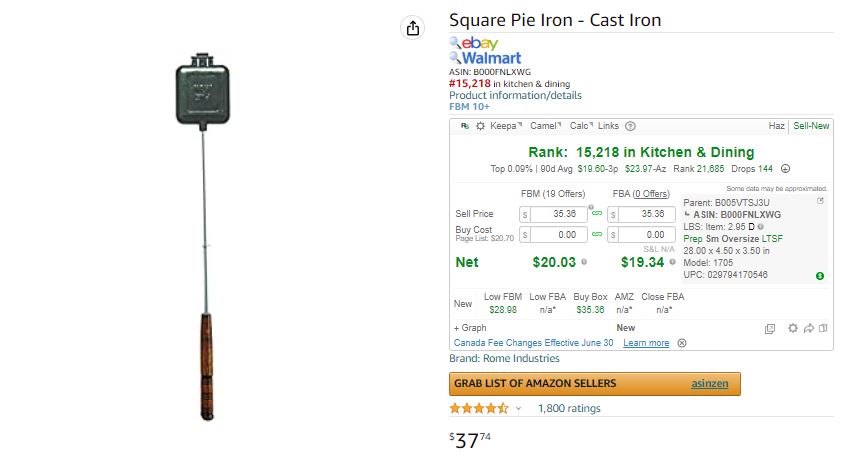Click the share icon above product image

click(x=412, y=28)
